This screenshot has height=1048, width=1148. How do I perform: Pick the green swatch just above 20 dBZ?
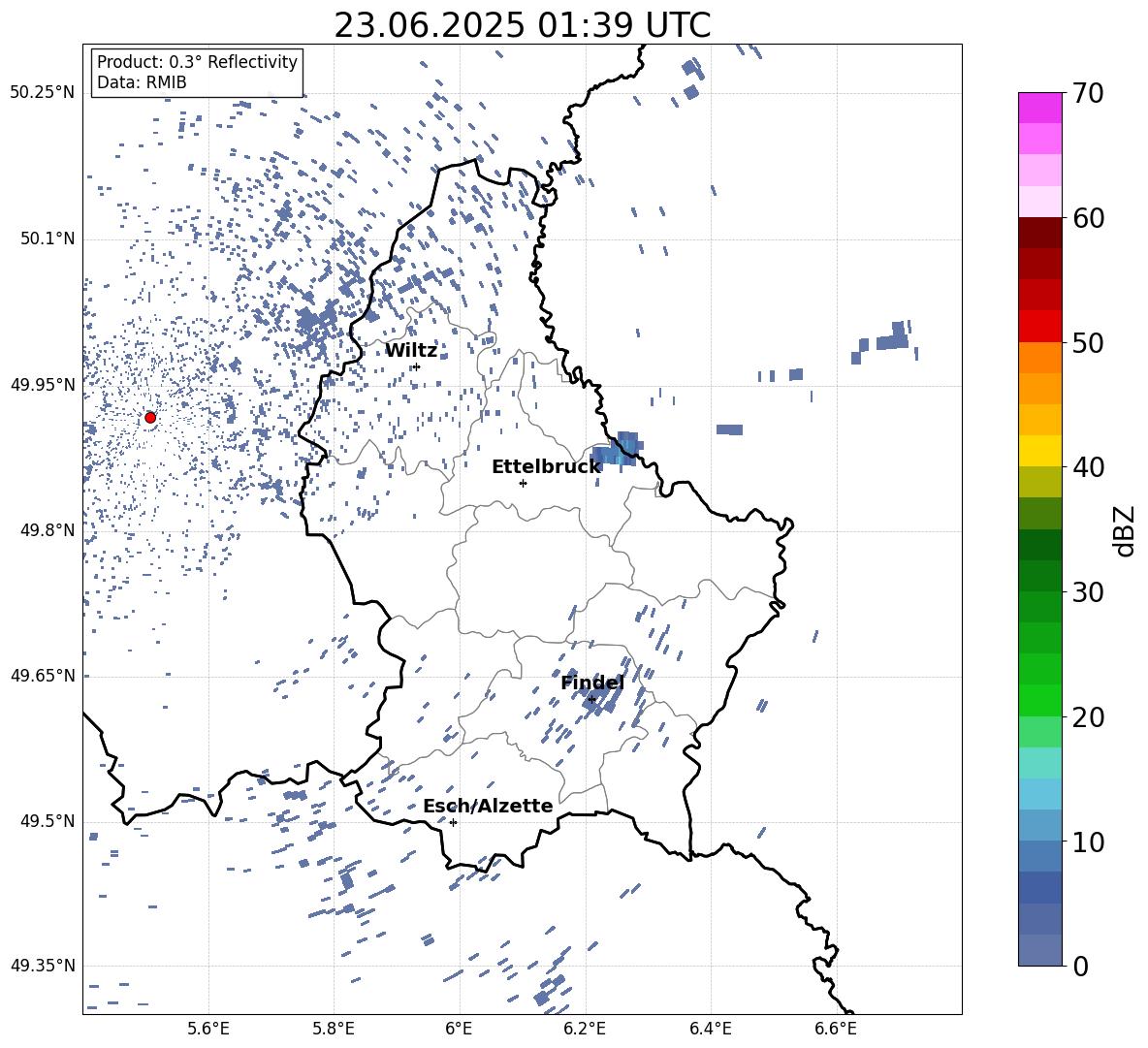click(1039, 700)
